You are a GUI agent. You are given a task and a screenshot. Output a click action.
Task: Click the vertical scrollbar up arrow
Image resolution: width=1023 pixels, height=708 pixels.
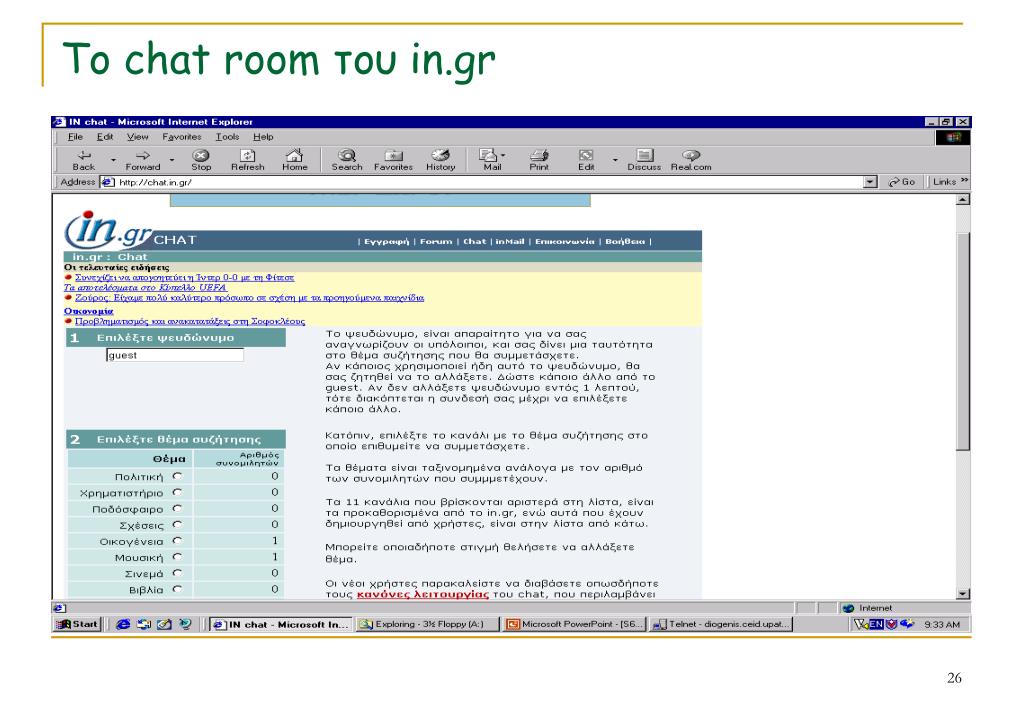(x=963, y=200)
